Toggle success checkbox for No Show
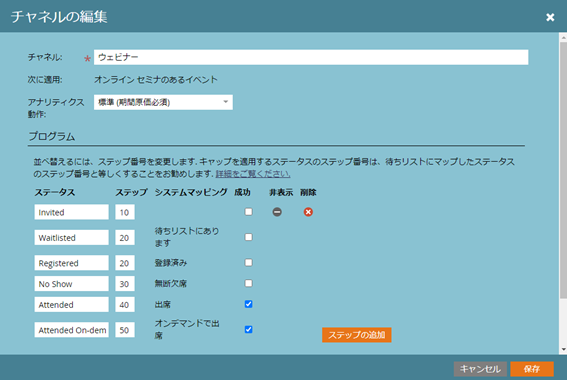Image resolution: width=567 pixels, height=380 pixels. point(248,283)
